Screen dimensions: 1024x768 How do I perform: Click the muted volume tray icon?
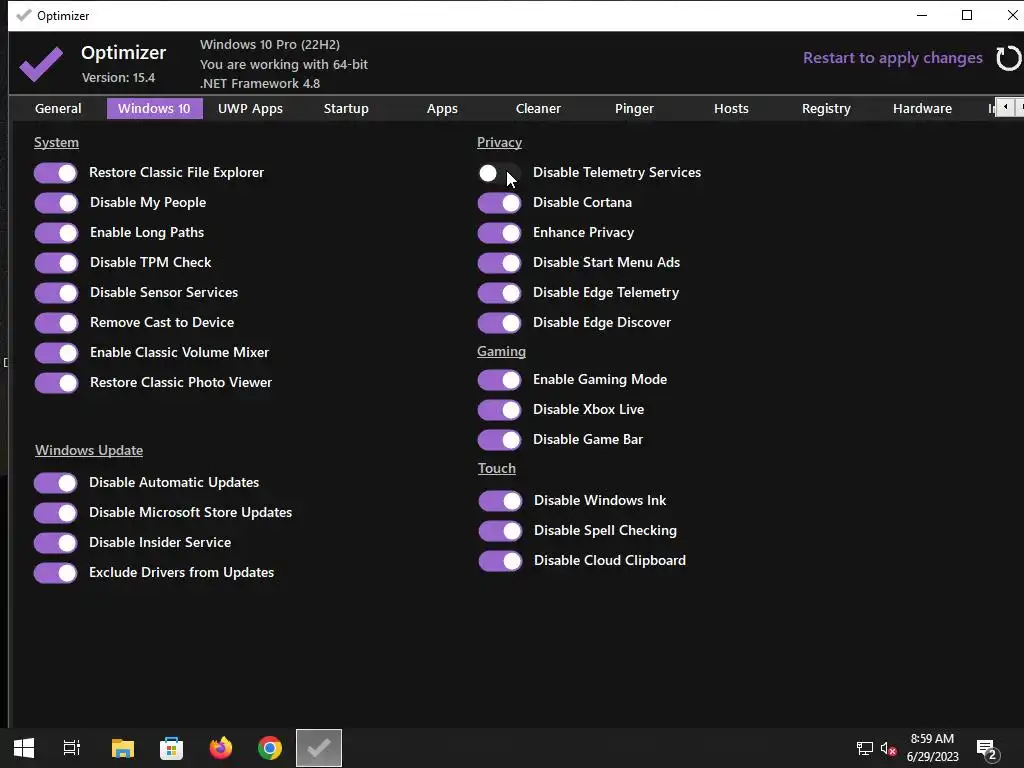pyautogui.click(x=888, y=748)
